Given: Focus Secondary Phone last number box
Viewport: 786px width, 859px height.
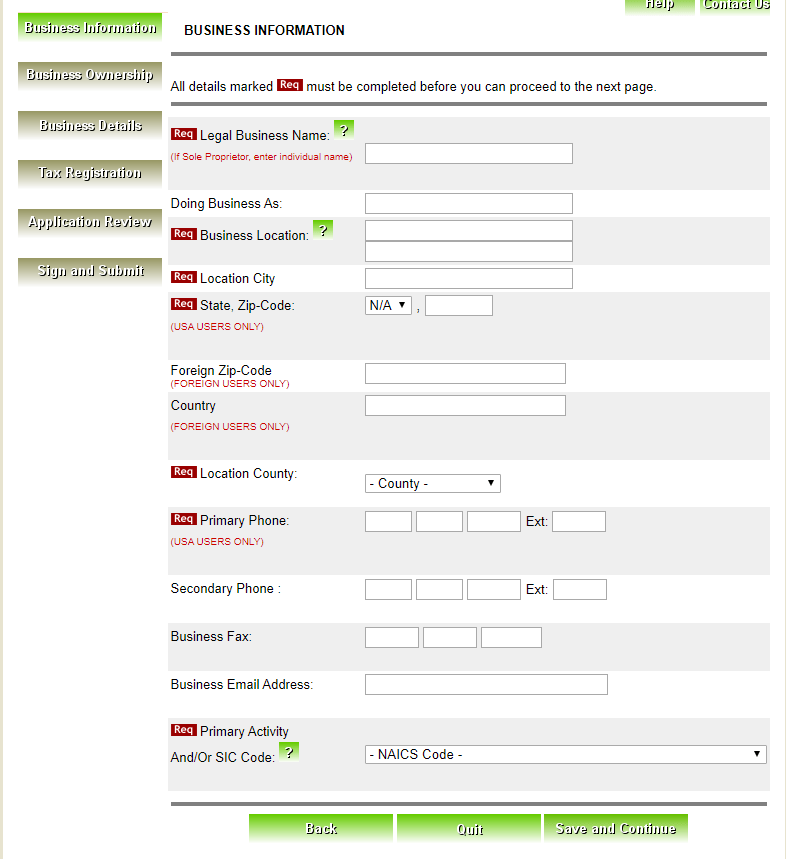Looking at the screenshot, I should 494,589.
